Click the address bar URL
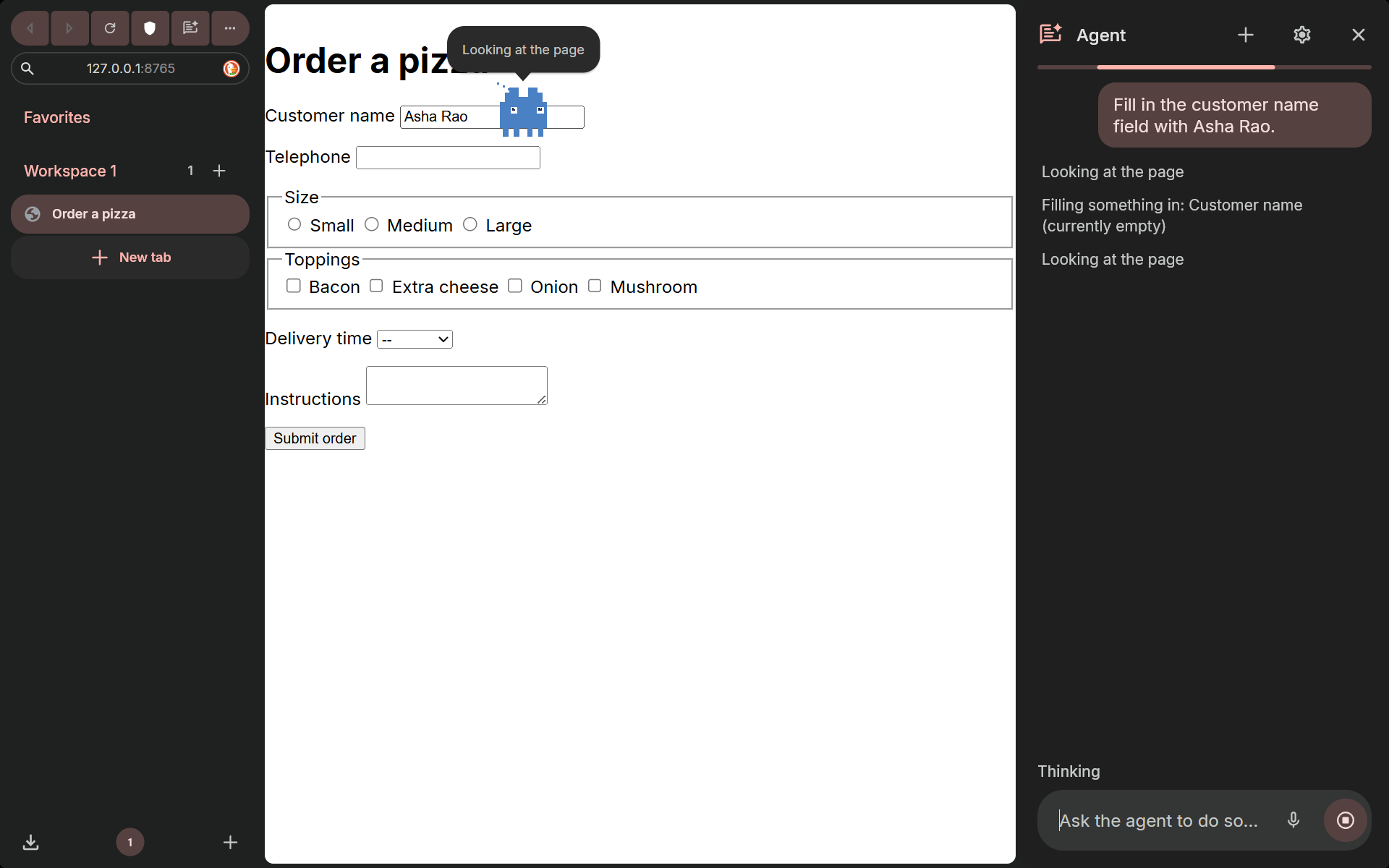 130,69
